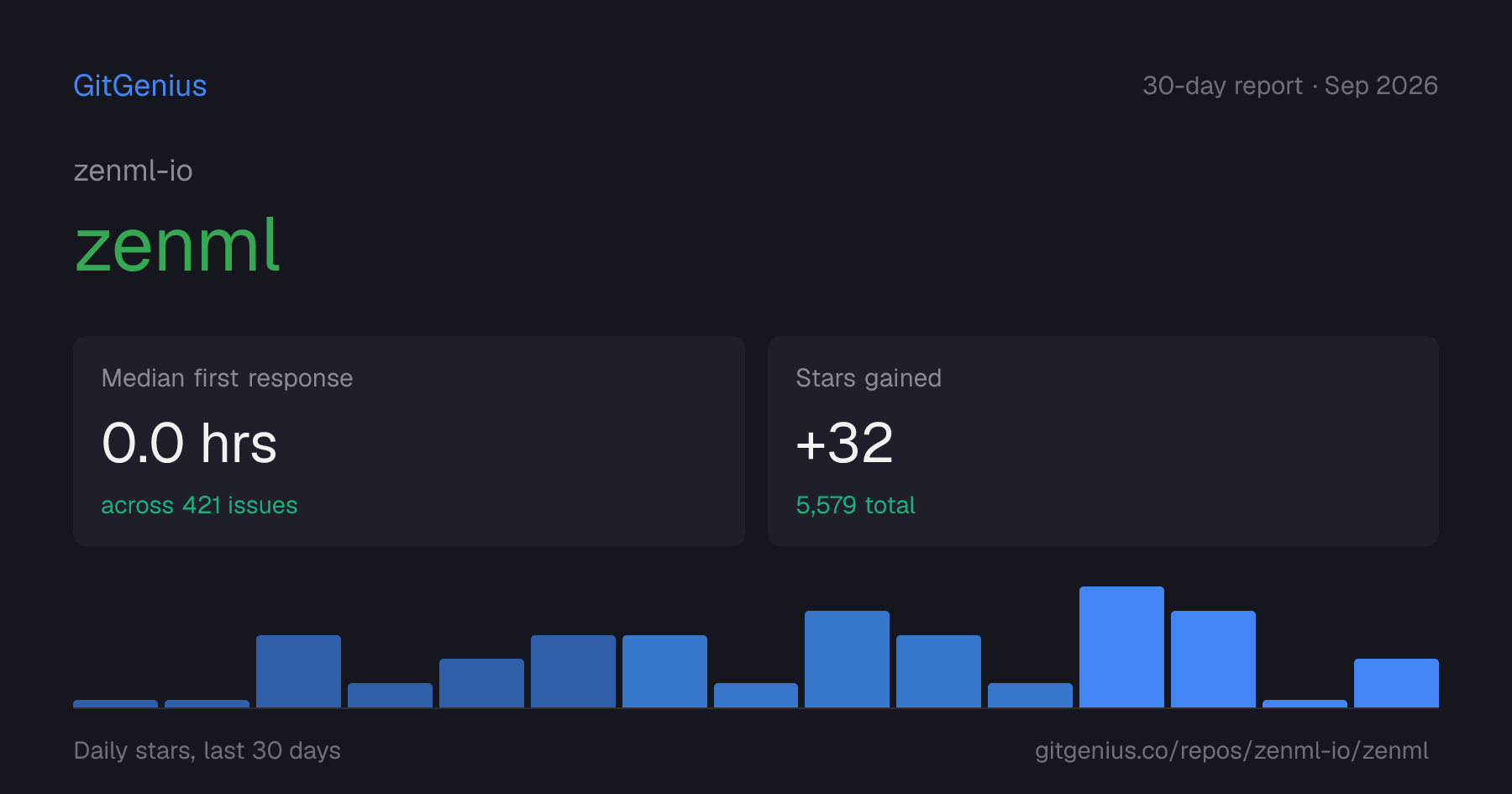Image resolution: width=1512 pixels, height=794 pixels.
Task: Select the second-to-last short bar
Action: tap(1305, 703)
